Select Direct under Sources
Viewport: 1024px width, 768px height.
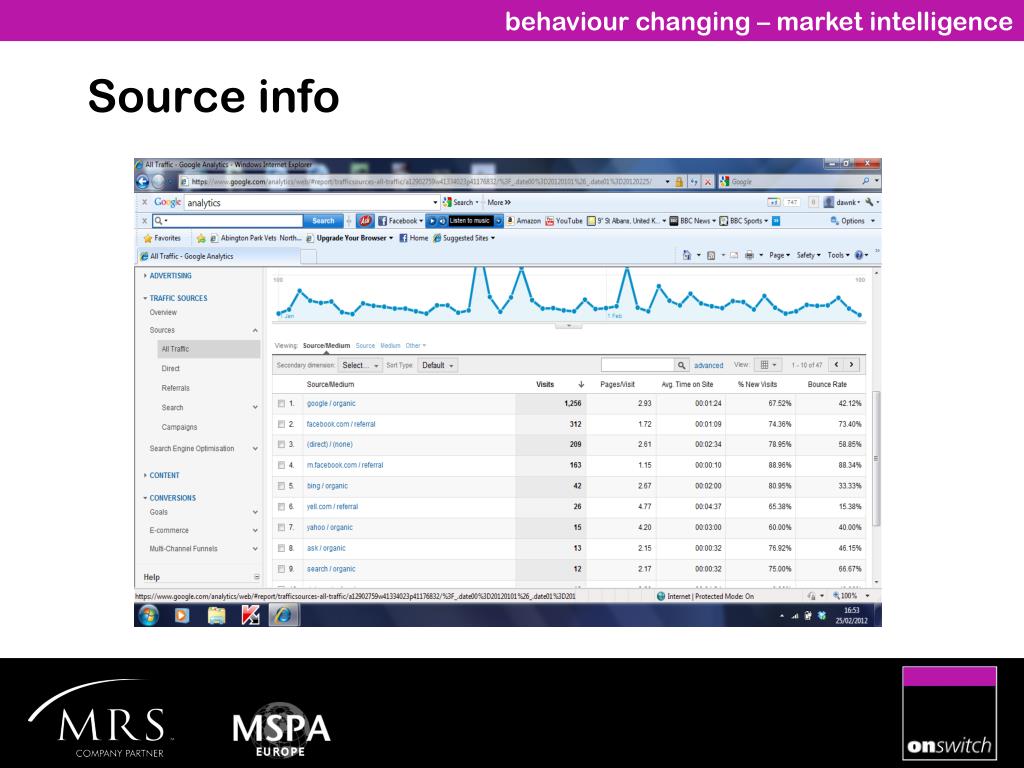(x=170, y=369)
